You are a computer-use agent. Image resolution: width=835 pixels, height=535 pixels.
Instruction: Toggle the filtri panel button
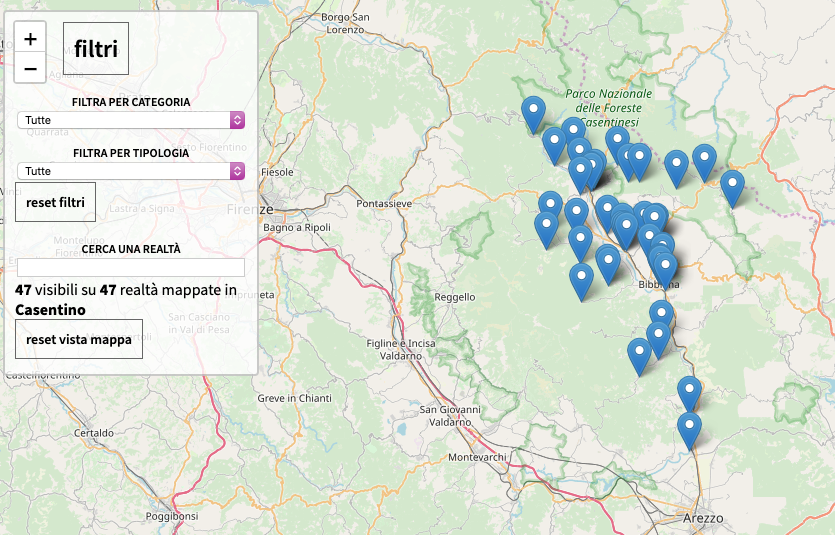tap(96, 49)
